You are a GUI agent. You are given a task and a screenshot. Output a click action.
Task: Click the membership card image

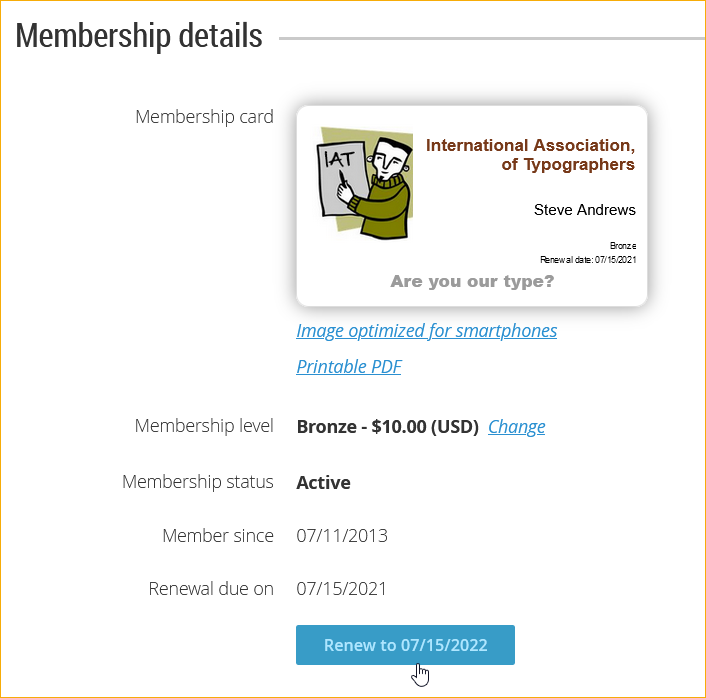coord(472,206)
